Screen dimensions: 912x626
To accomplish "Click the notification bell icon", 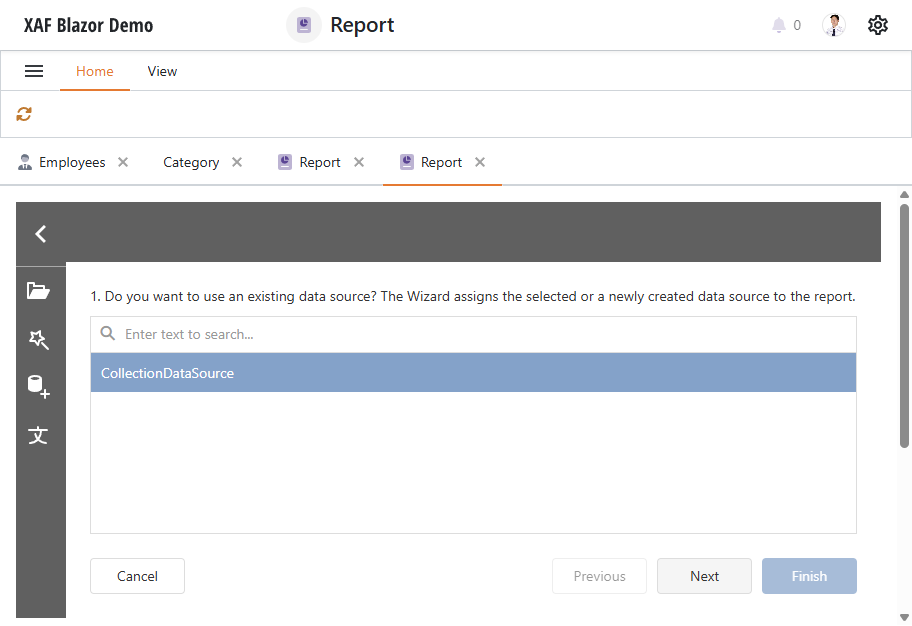I will (777, 25).
